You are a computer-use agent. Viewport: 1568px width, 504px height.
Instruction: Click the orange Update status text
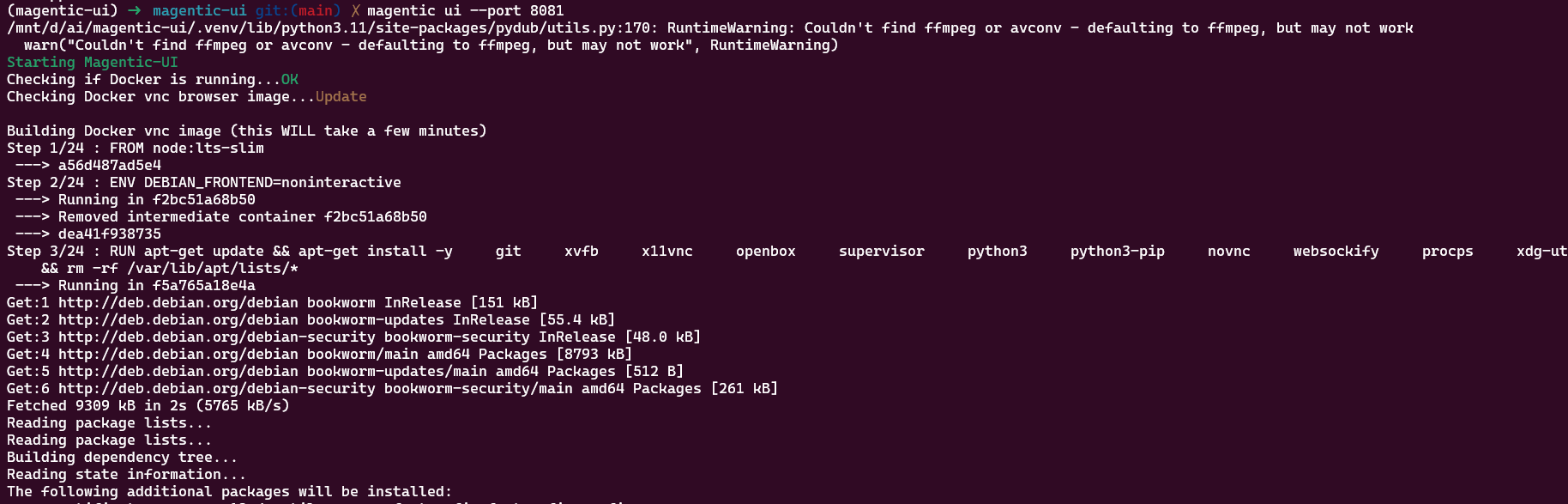(x=341, y=96)
